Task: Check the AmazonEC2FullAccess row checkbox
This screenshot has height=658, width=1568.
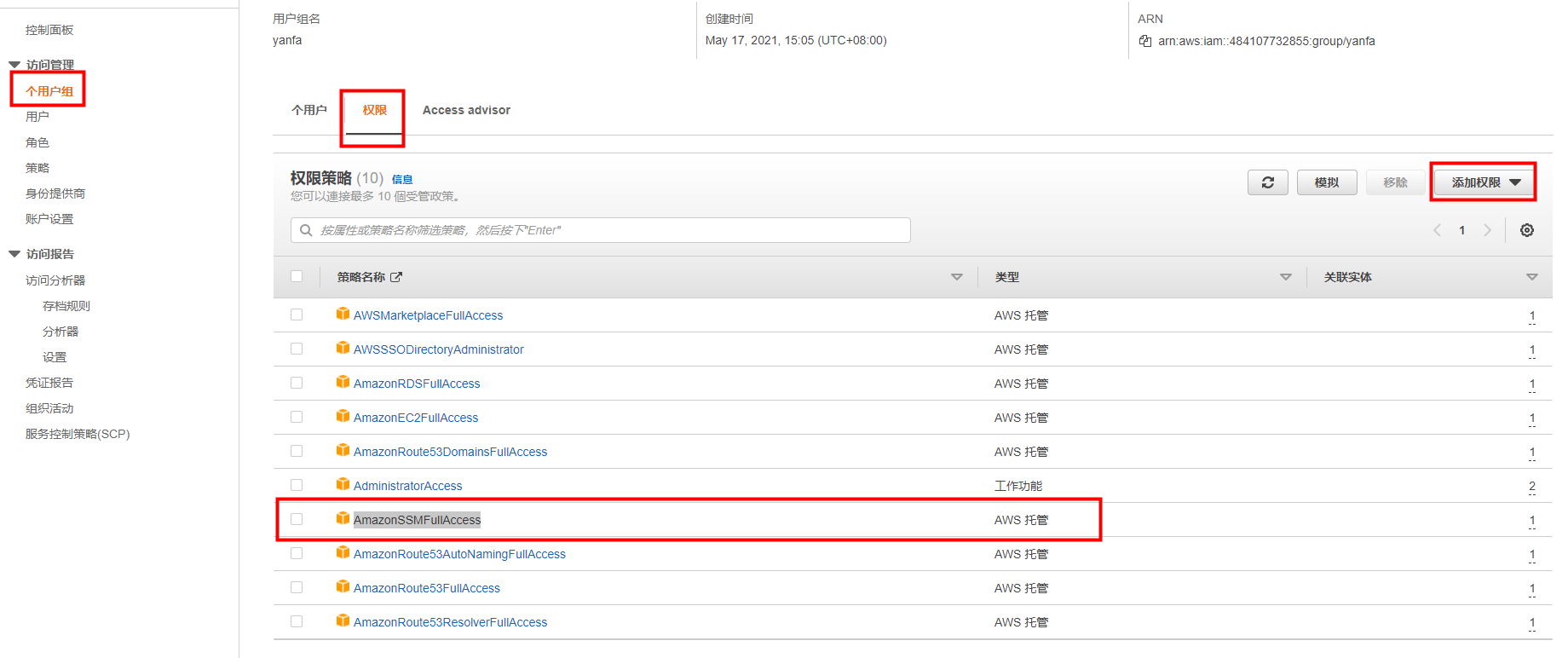Action: [297, 417]
